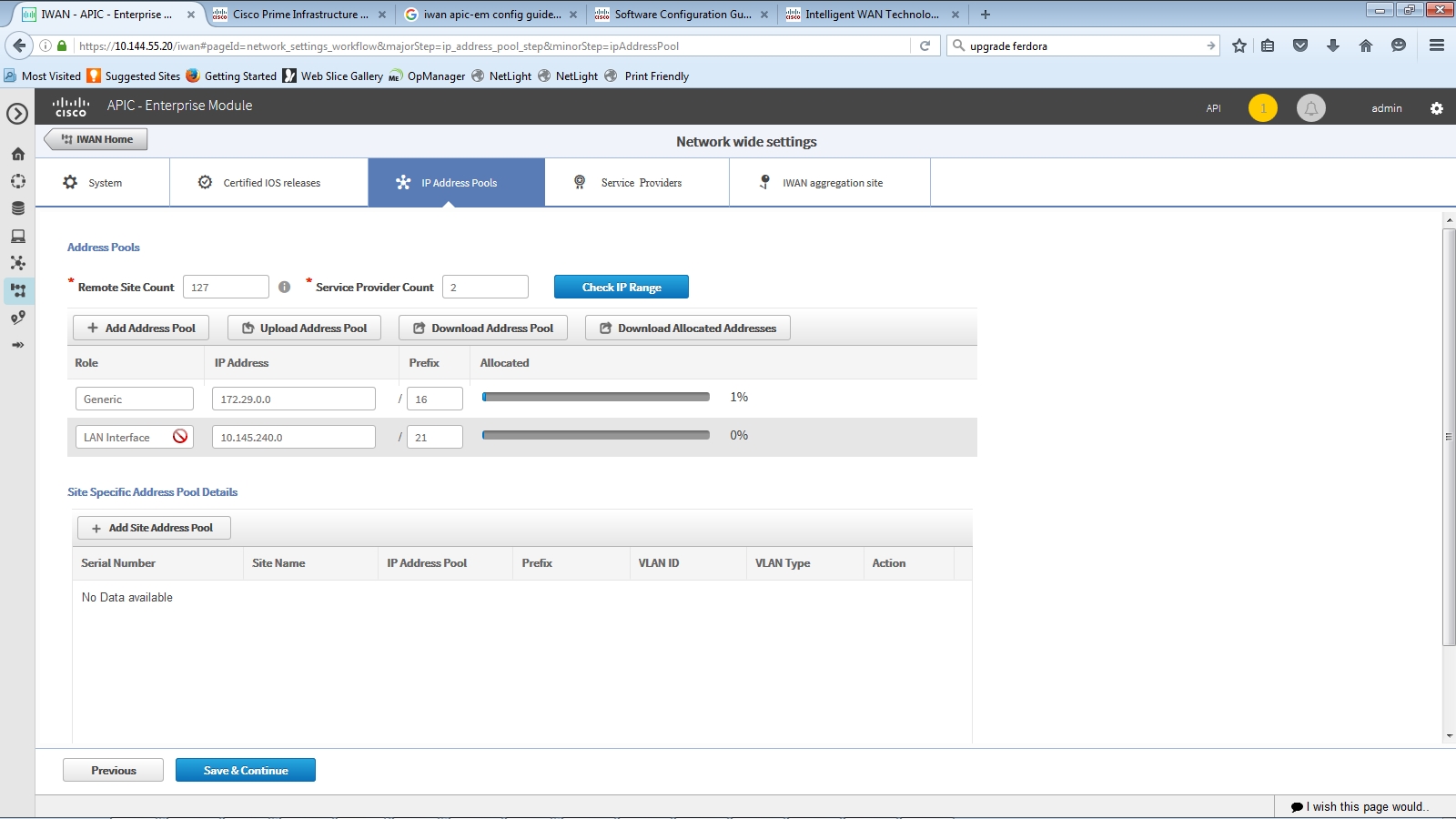Switch to IWAN aggregation site tab
Viewport: 1456px width, 819px height.
[x=830, y=182]
